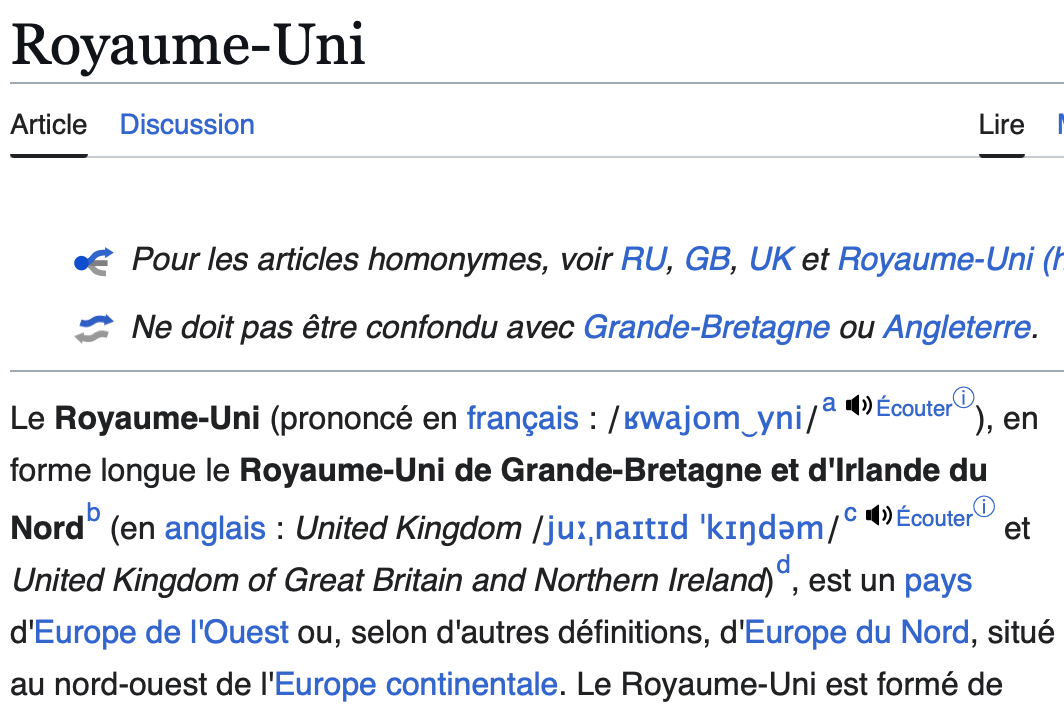Open info icon after the first Écouter
Image resolution: width=1064 pixels, height=710 pixels.
(x=963, y=398)
